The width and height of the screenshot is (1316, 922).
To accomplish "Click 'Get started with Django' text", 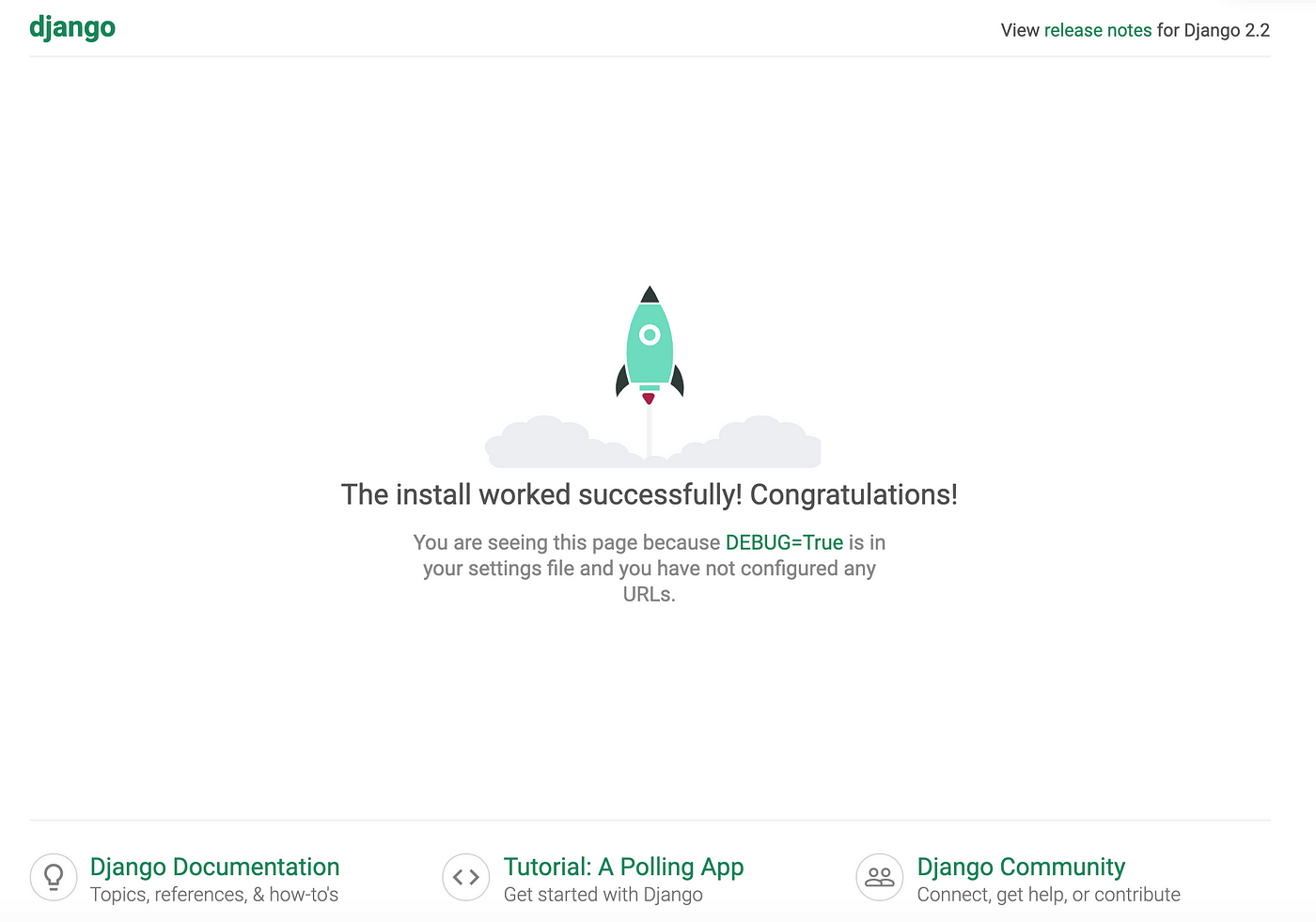I will point(603,895).
